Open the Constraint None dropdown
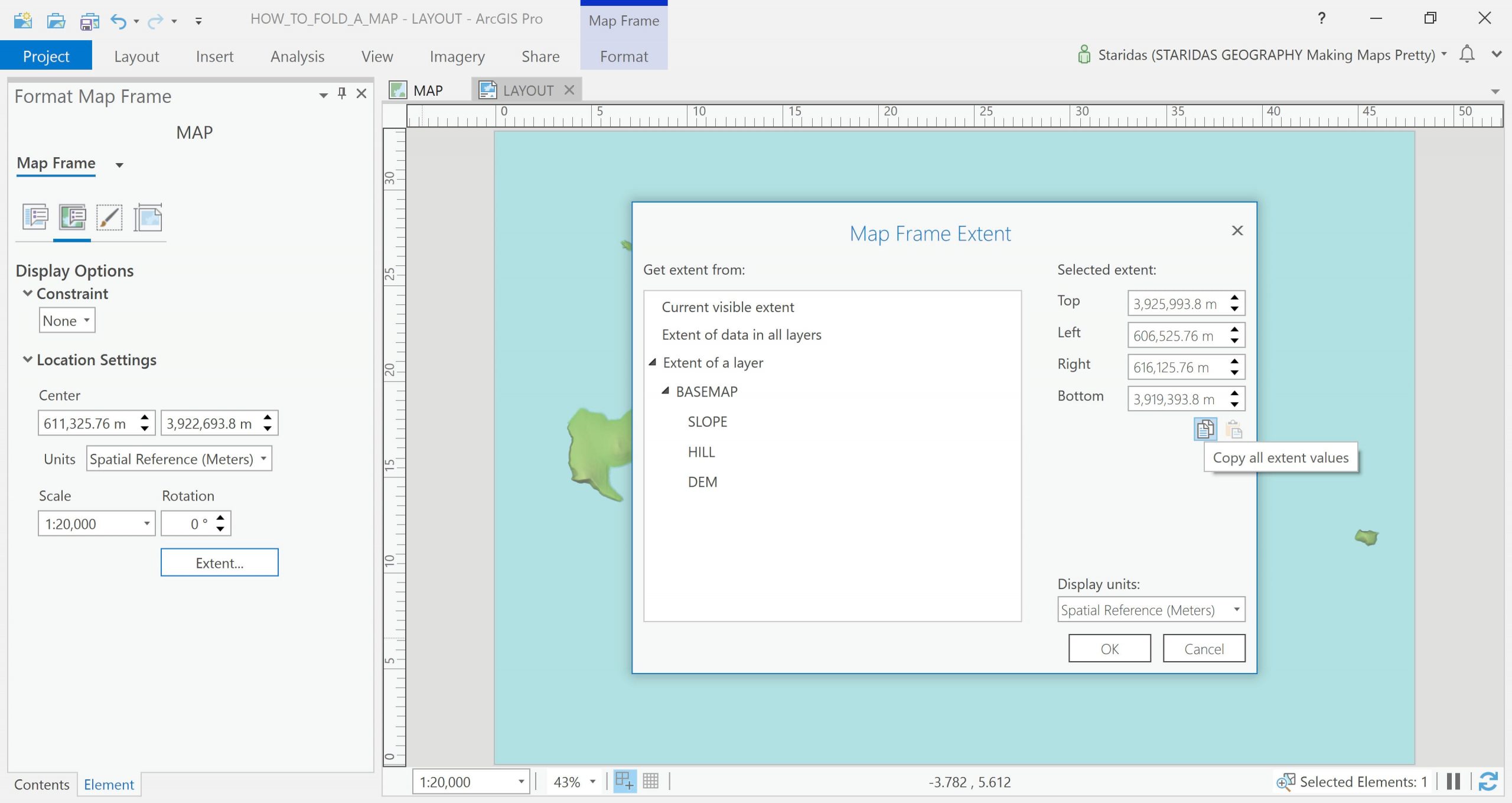This screenshot has width=1512, height=803. (x=67, y=320)
